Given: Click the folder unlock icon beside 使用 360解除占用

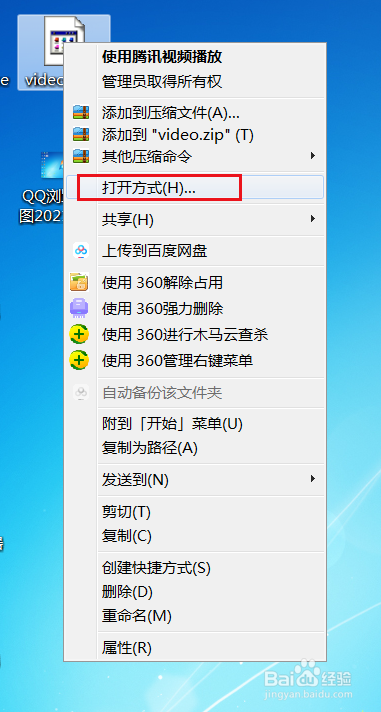Looking at the screenshot, I should click(x=79, y=282).
